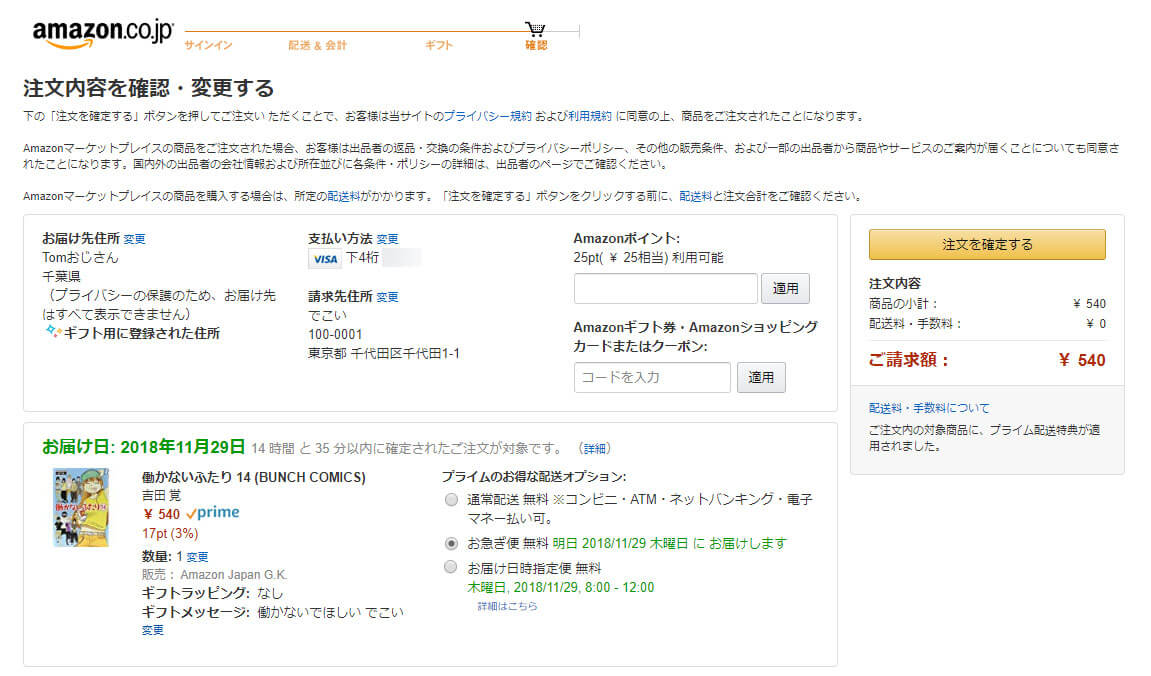Click the 配送 & 会計 step label
This screenshot has height=676, width=1151.
317,46
